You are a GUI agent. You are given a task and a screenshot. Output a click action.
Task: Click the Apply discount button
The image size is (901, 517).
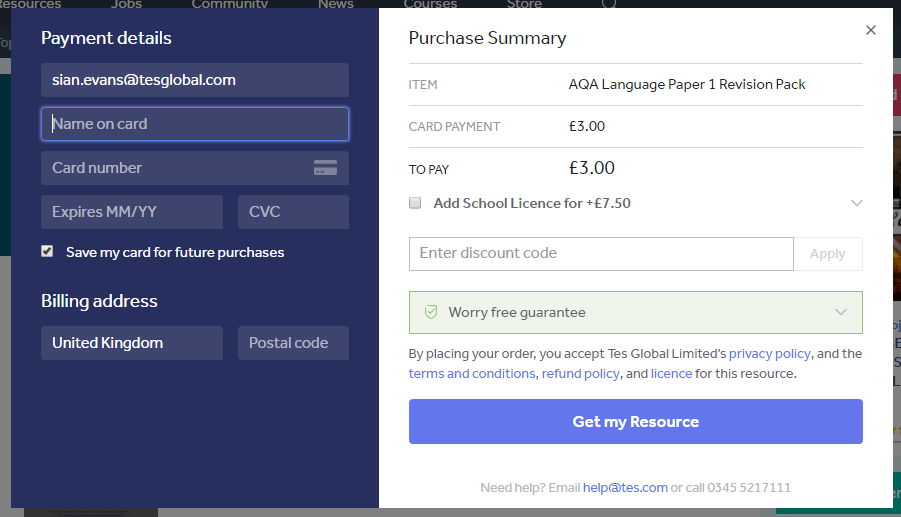(x=827, y=254)
